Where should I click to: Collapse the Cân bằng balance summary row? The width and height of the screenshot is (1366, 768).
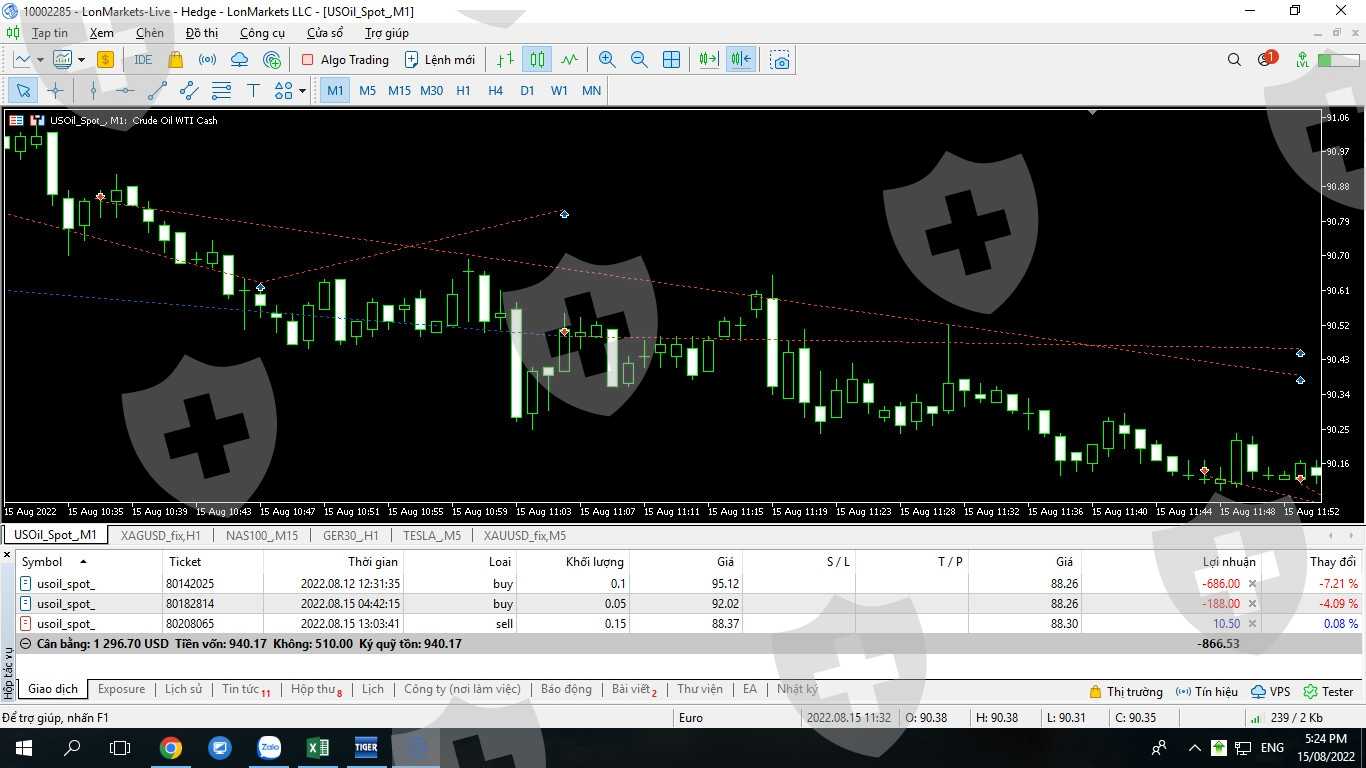pos(26,644)
